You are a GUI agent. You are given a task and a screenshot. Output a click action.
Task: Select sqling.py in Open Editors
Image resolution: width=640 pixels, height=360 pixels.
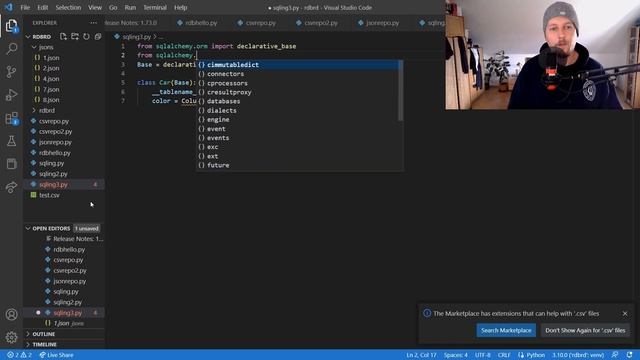(x=64, y=291)
